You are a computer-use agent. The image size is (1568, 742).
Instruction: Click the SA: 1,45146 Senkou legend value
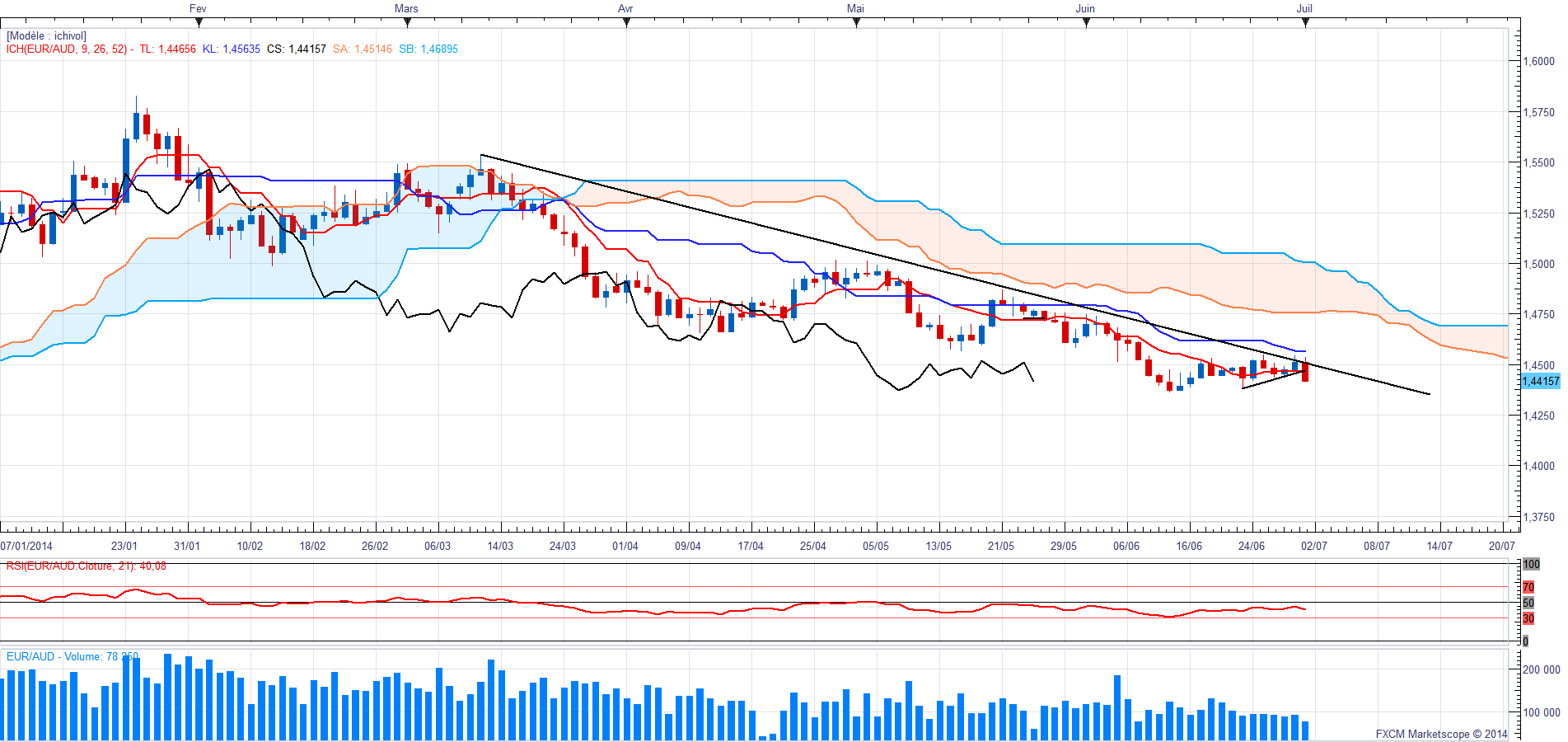tap(363, 49)
